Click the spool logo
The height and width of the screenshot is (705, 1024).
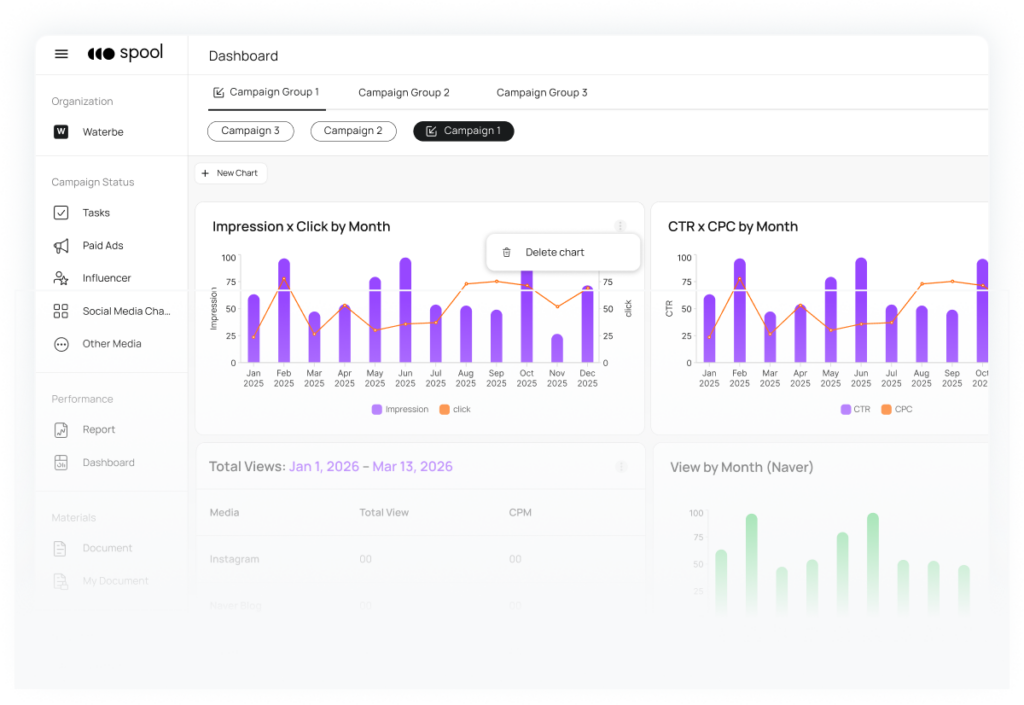coord(125,53)
